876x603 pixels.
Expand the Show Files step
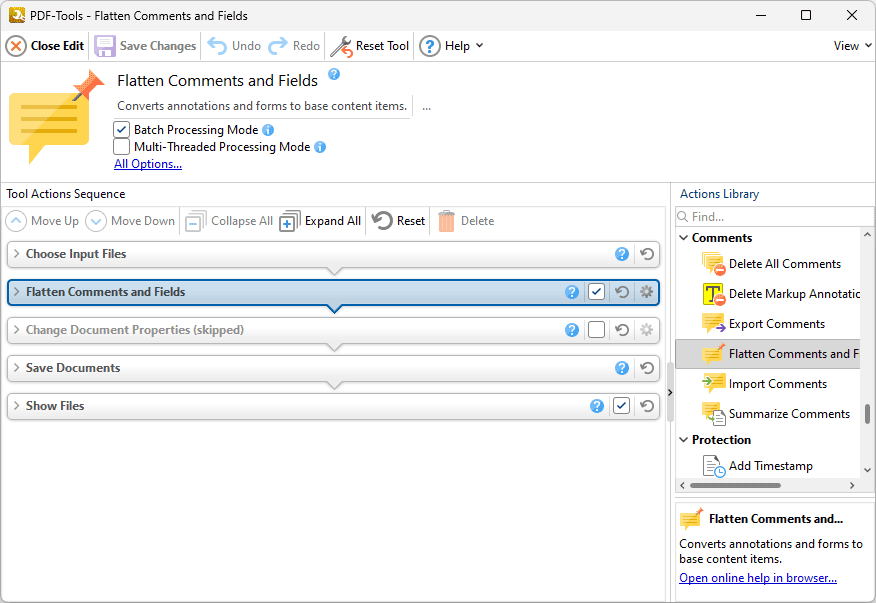(x=16, y=406)
